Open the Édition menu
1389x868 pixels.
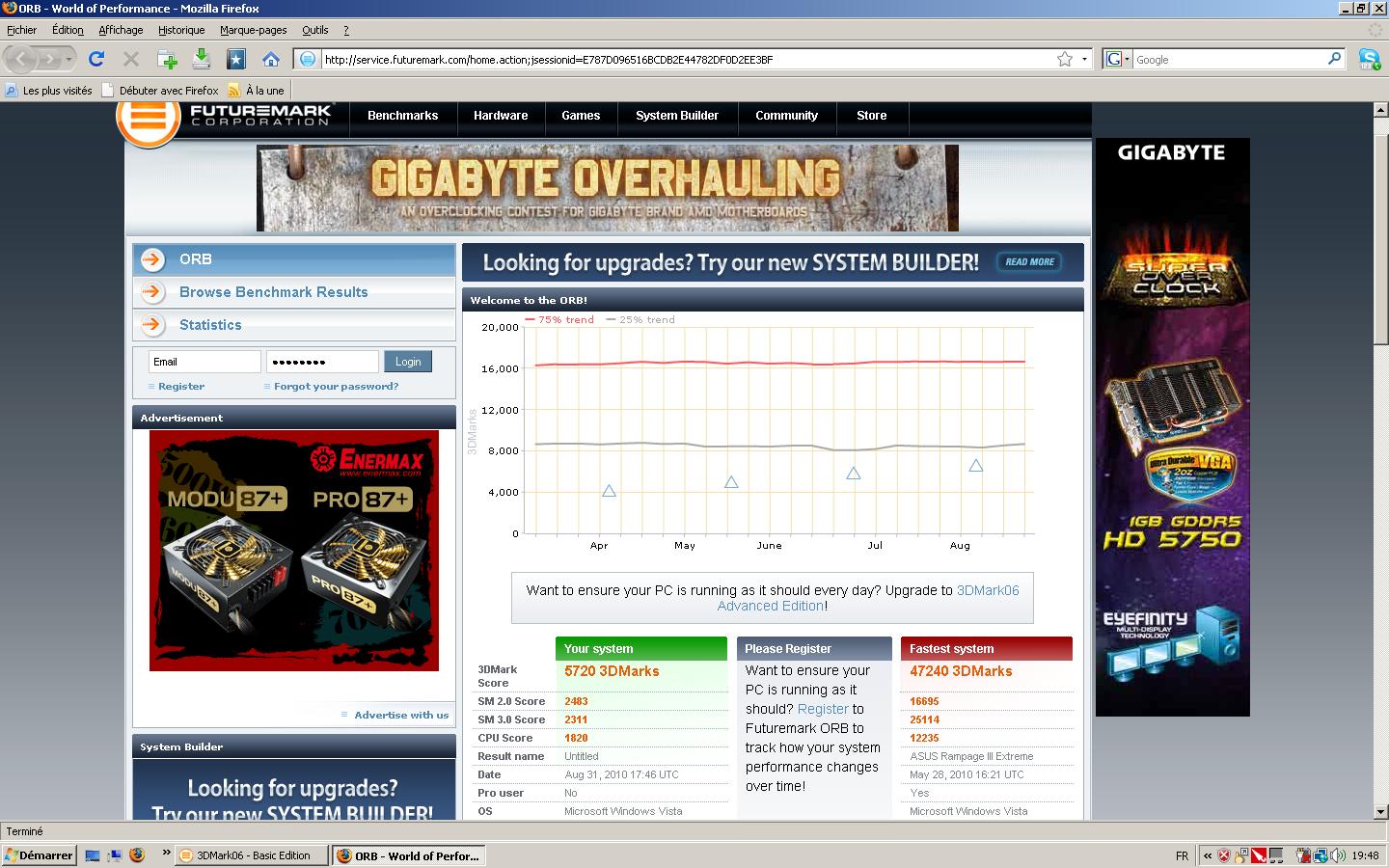[68, 30]
